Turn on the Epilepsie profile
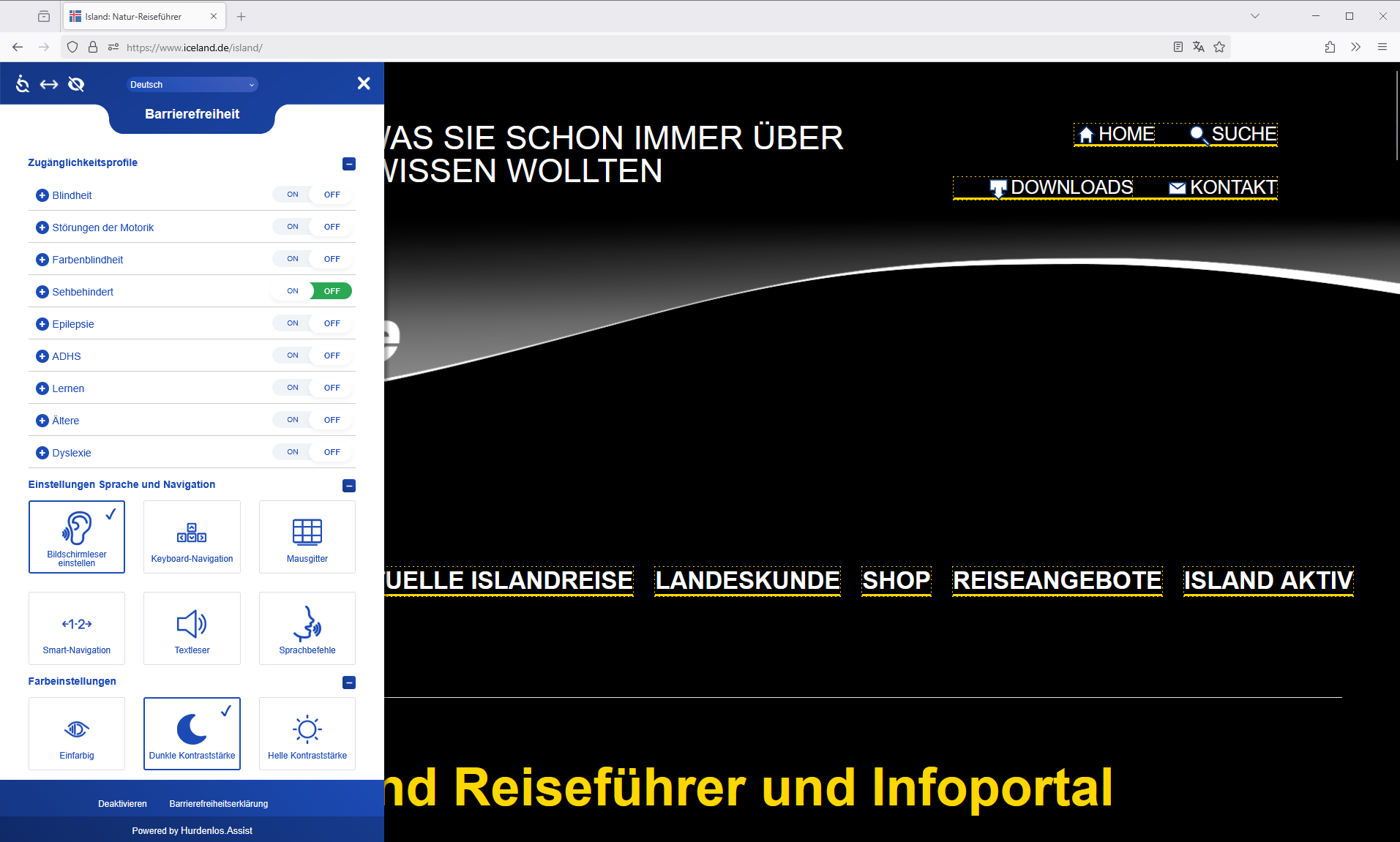This screenshot has width=1400, height=842. tap(292, 323)
